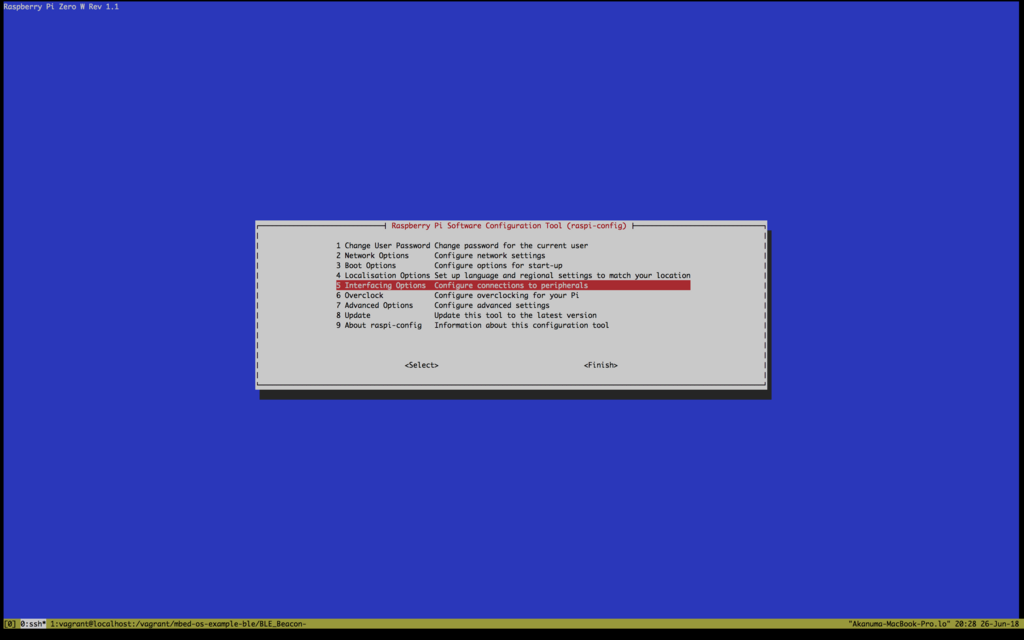Click "Configure overclocking for your Pi" description
Image resolution: width=1024 pixels, height=640 pixels.
507,295
